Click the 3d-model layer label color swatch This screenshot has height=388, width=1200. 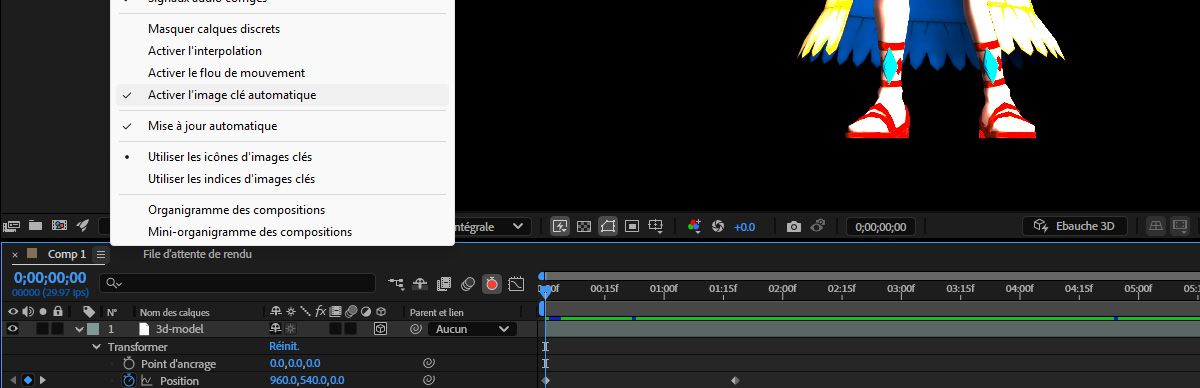[x=93, y=328]
